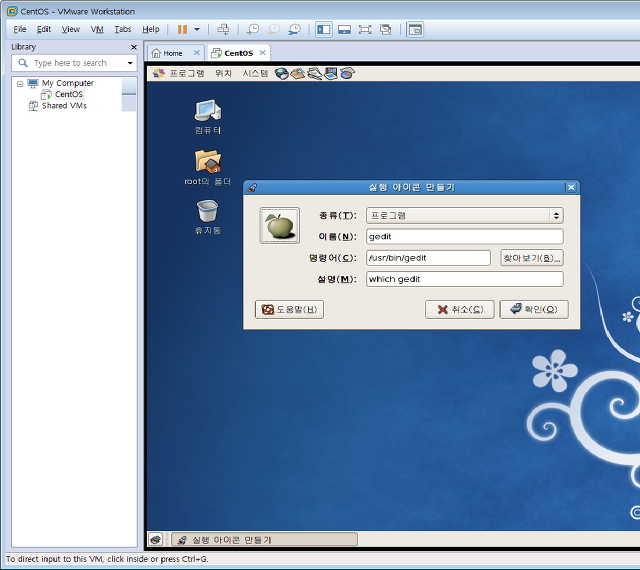Open the power options dropdown arrow beside pause
Viewport: 640px width, 570px height.
[197, 29]
